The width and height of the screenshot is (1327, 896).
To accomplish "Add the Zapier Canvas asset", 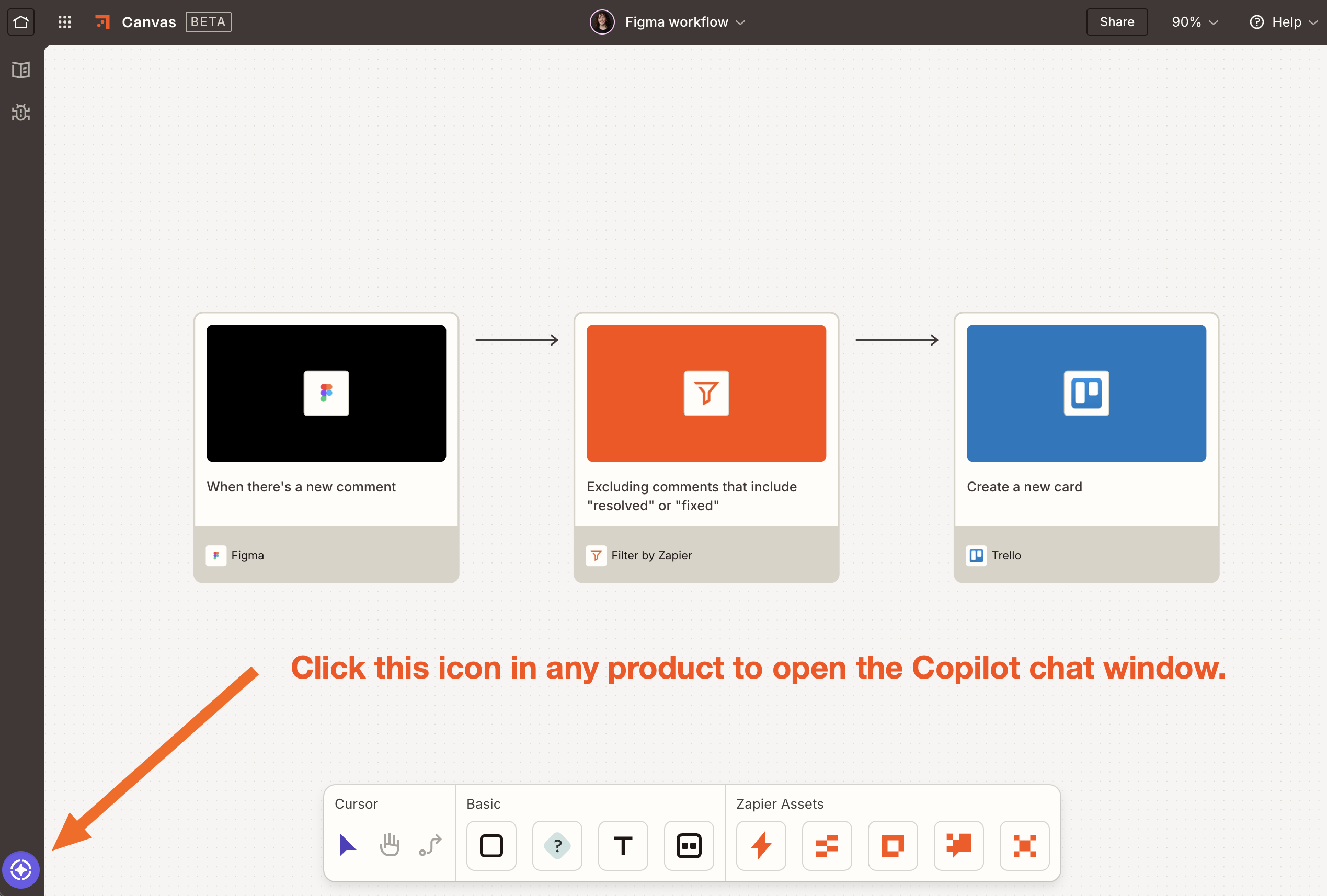I will click(x=1025, y=846).
